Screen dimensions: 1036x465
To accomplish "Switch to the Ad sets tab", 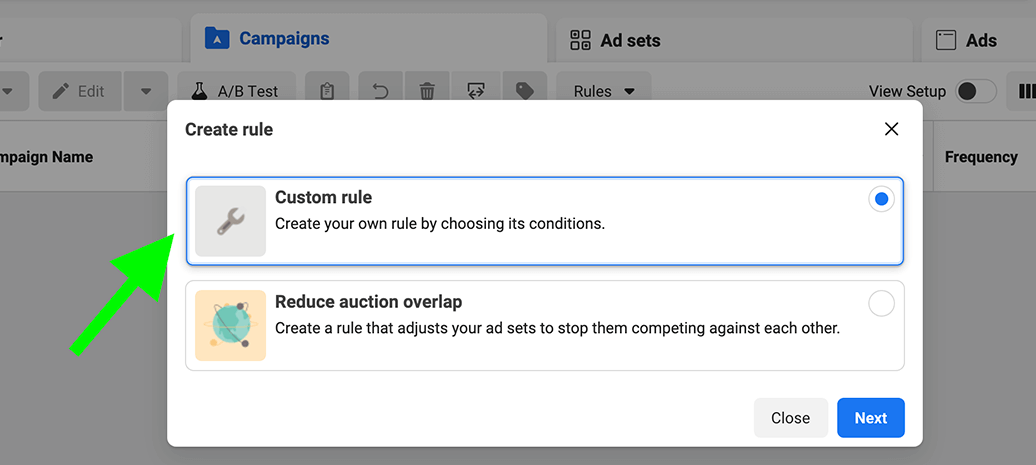I will pyautogui.click(x=615, y=40).
